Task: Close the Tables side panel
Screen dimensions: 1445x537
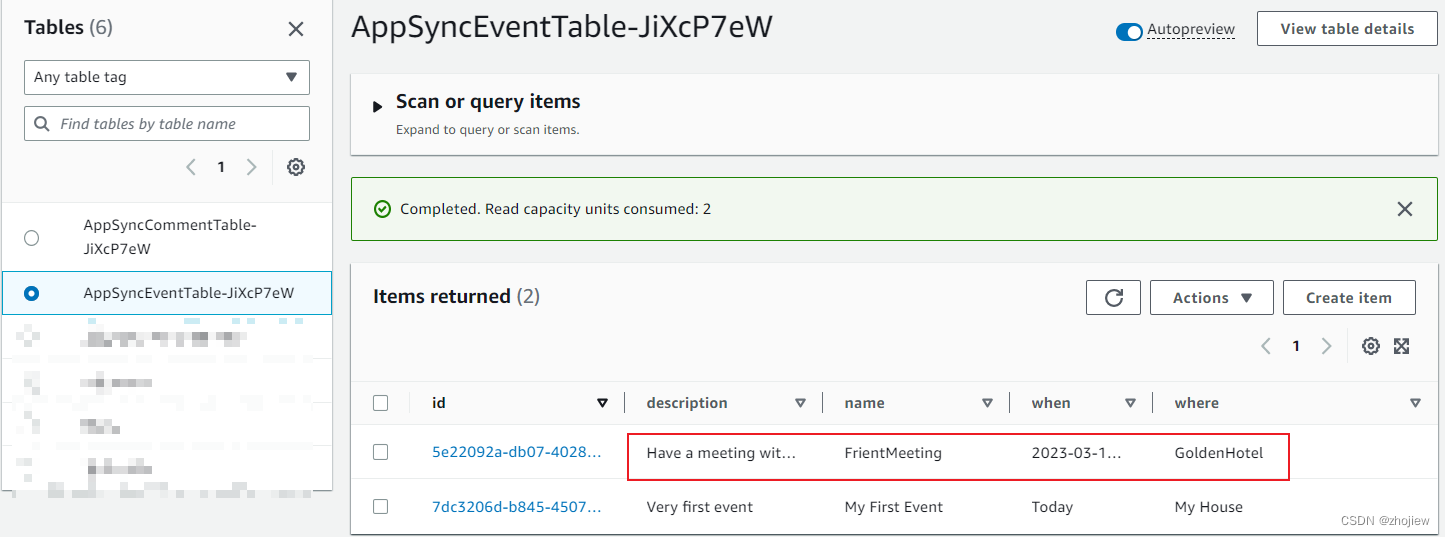Action: coord(296,29)
